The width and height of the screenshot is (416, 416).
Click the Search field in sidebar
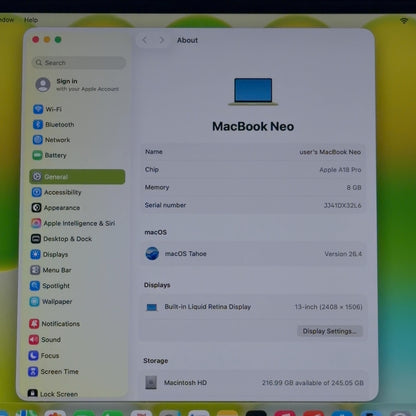click(79, 63)
